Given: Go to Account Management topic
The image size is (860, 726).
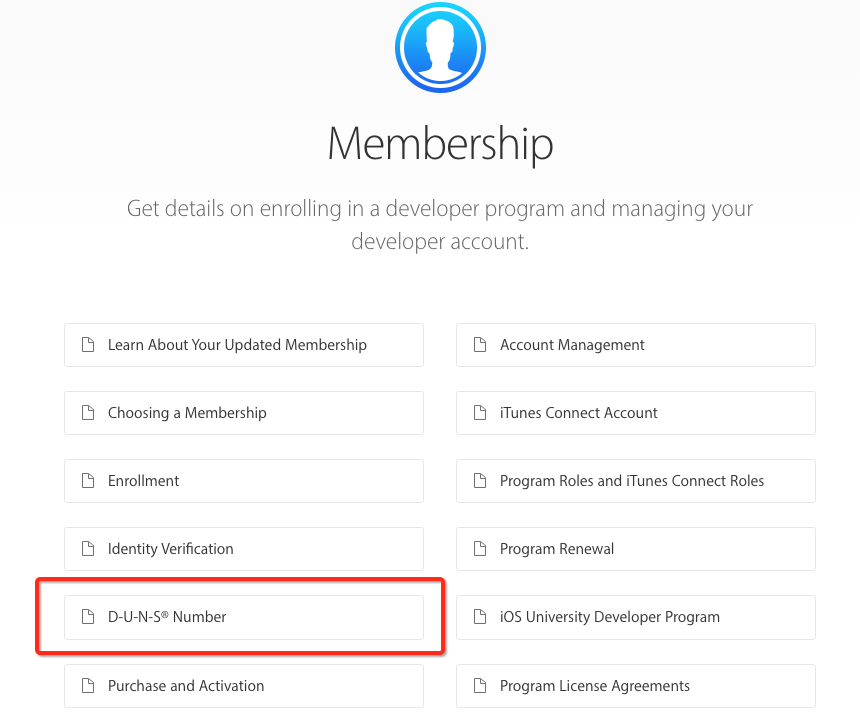Looking at the screenshot, I should pos(572,345).
